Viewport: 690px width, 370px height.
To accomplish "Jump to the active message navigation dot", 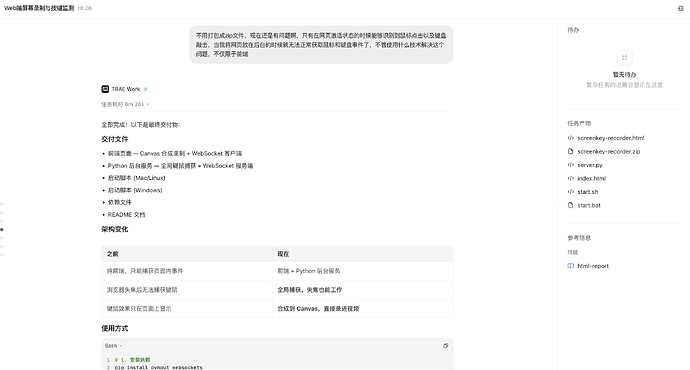I will pos(2,229).
